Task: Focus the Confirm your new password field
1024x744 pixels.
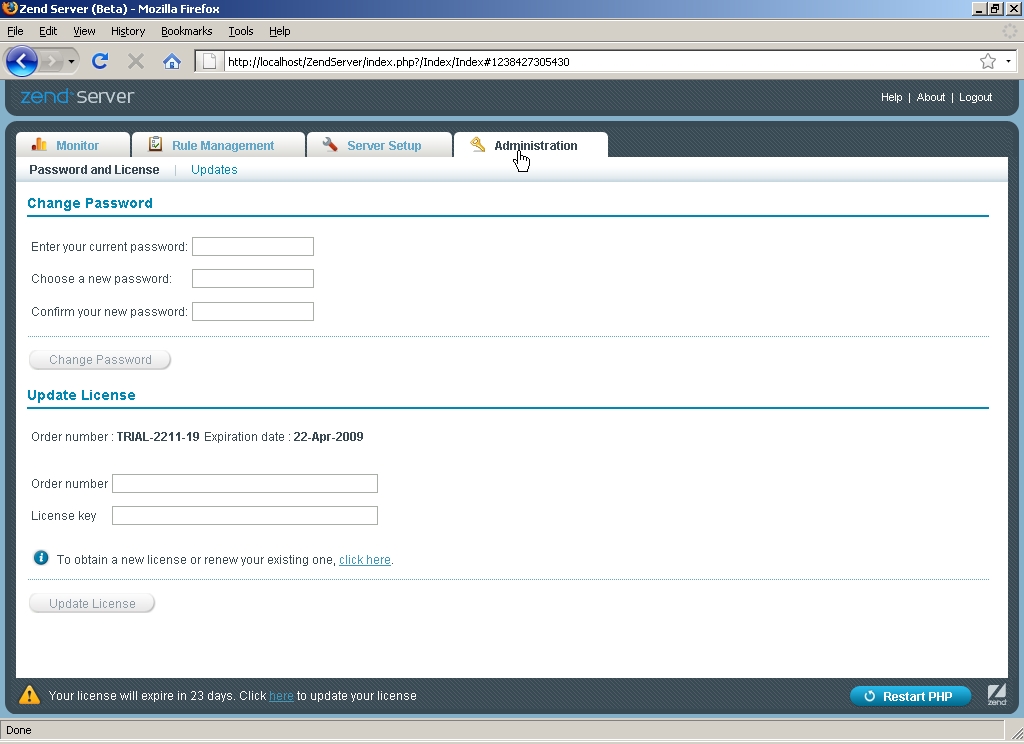Action: [253, 312]
